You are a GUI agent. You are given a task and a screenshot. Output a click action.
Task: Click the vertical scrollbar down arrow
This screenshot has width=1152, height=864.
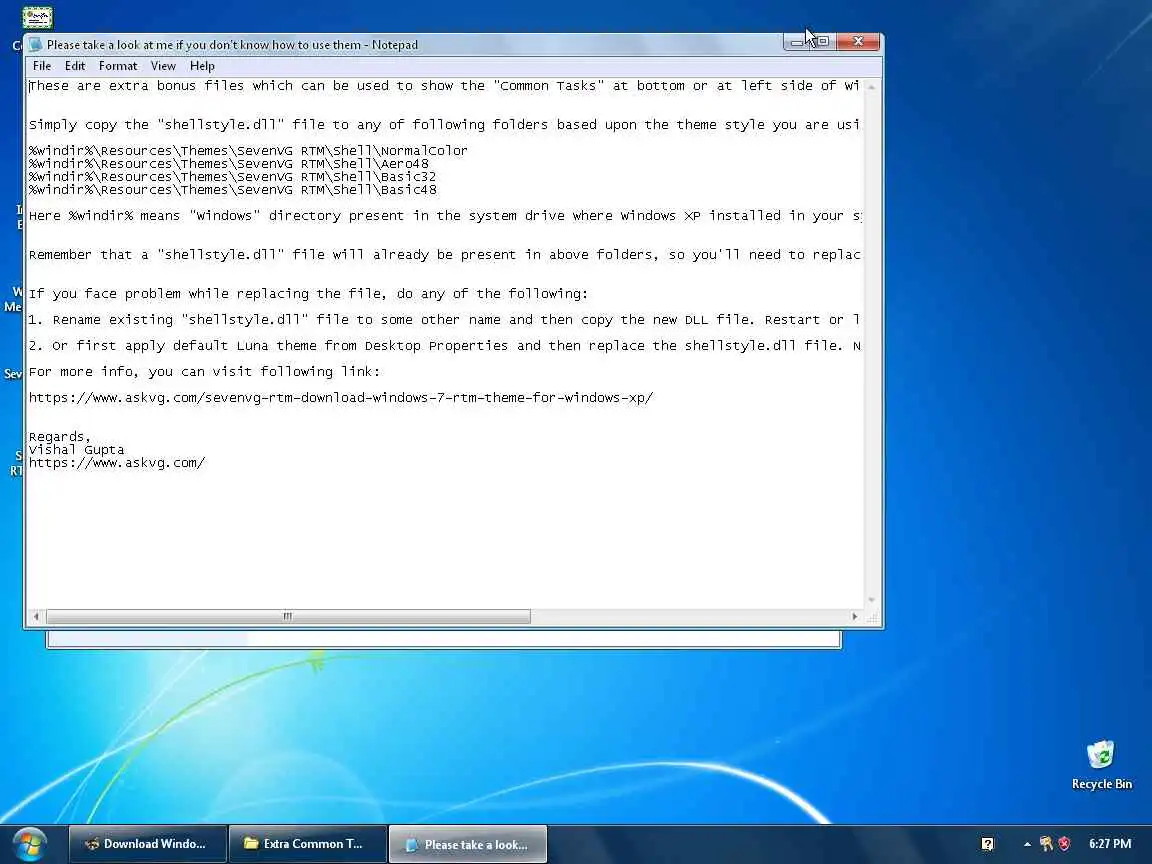pos(871,600)
